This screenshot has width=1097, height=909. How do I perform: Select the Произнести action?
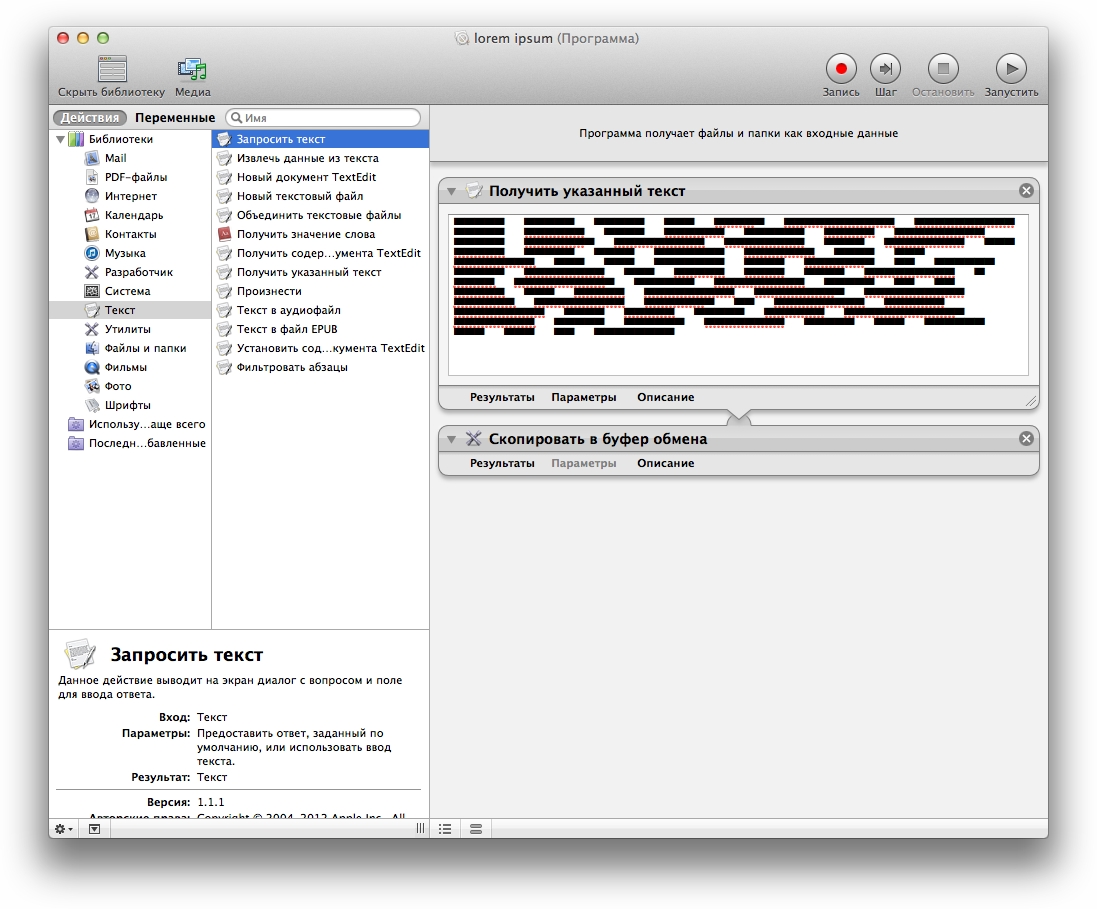pos(320,290)
